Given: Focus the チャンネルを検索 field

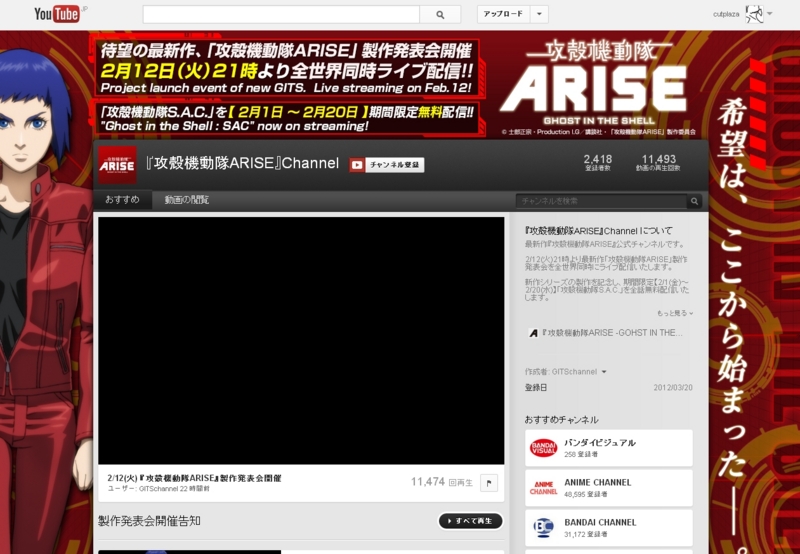Looking at the screenshot, I should 601,201.
